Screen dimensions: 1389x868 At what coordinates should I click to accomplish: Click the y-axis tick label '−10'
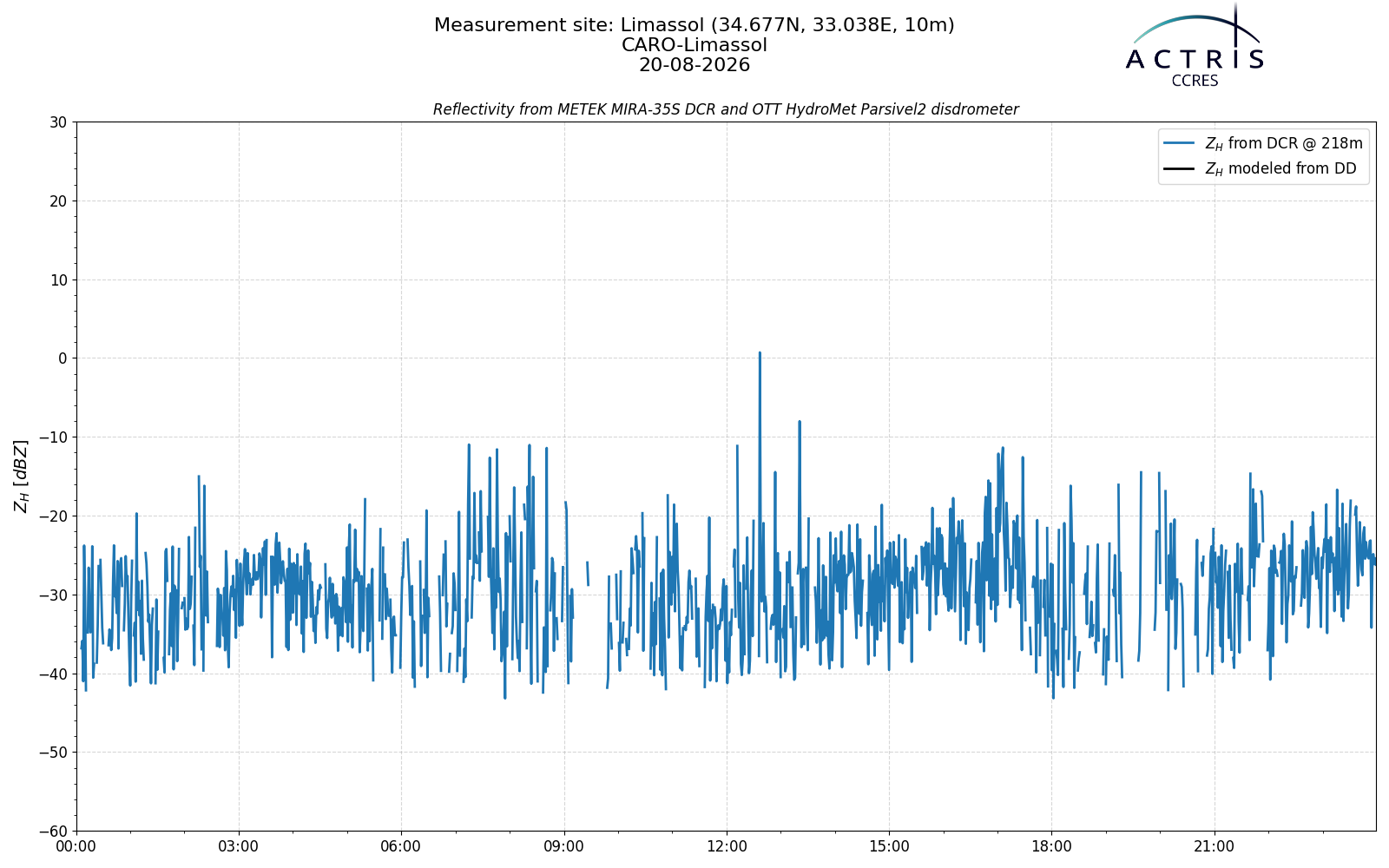tap(52, 437)
